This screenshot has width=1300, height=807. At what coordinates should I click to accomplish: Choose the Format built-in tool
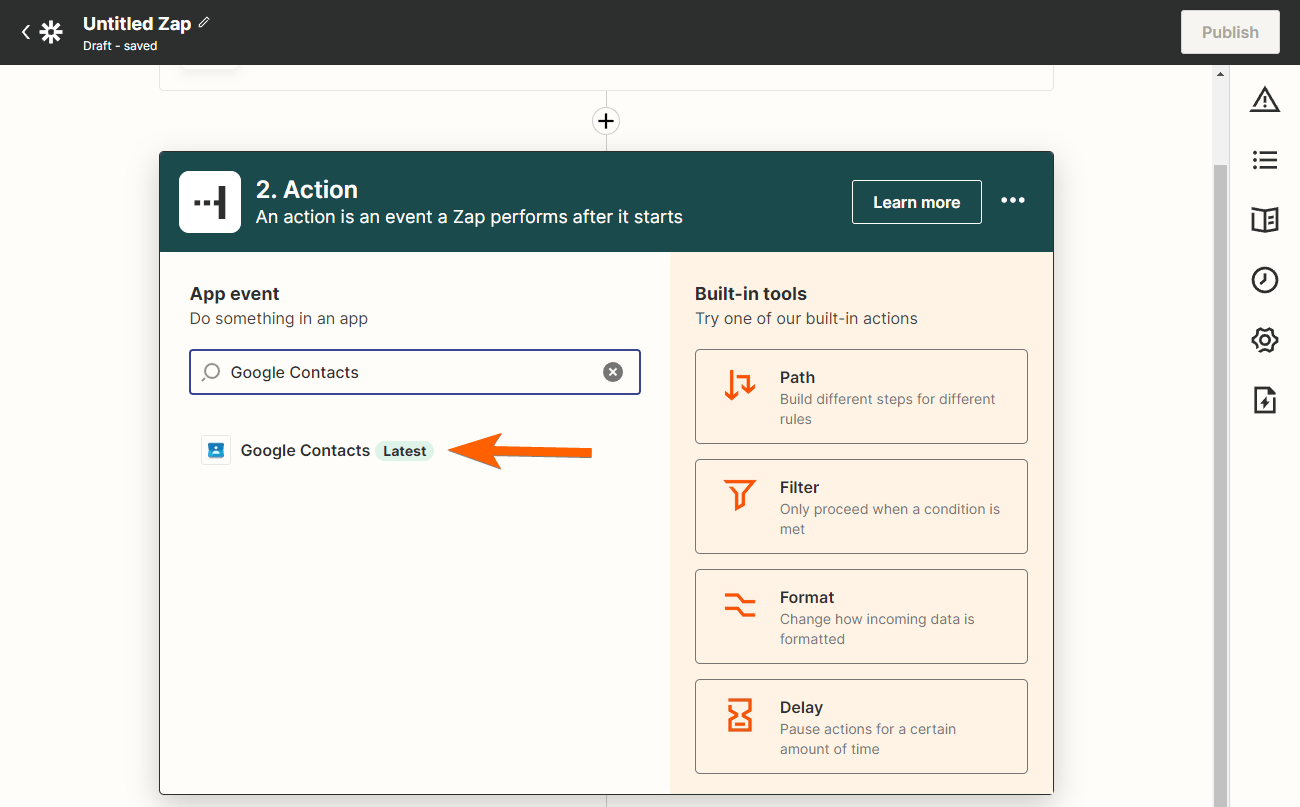point(861,616)
